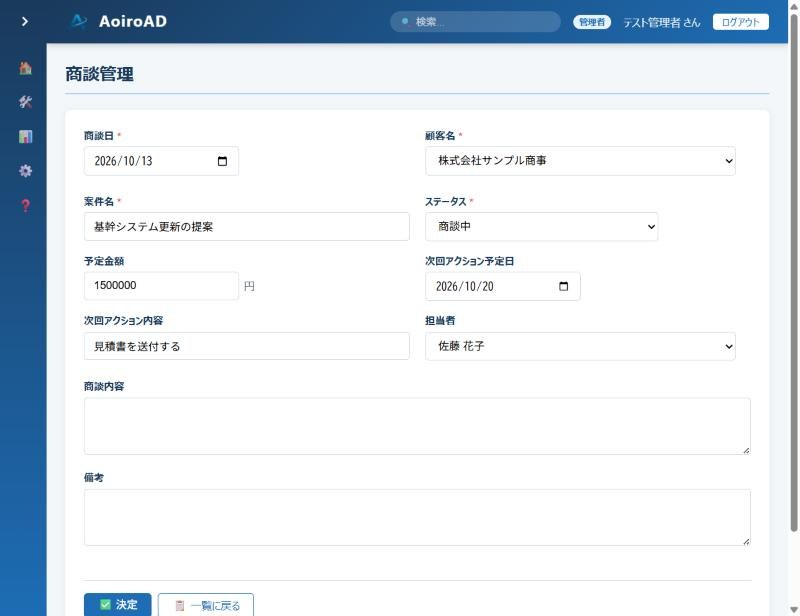
Task: Open the bar chart icon in the sidebar
Action: pyautogui.click(x=25, y=136)
